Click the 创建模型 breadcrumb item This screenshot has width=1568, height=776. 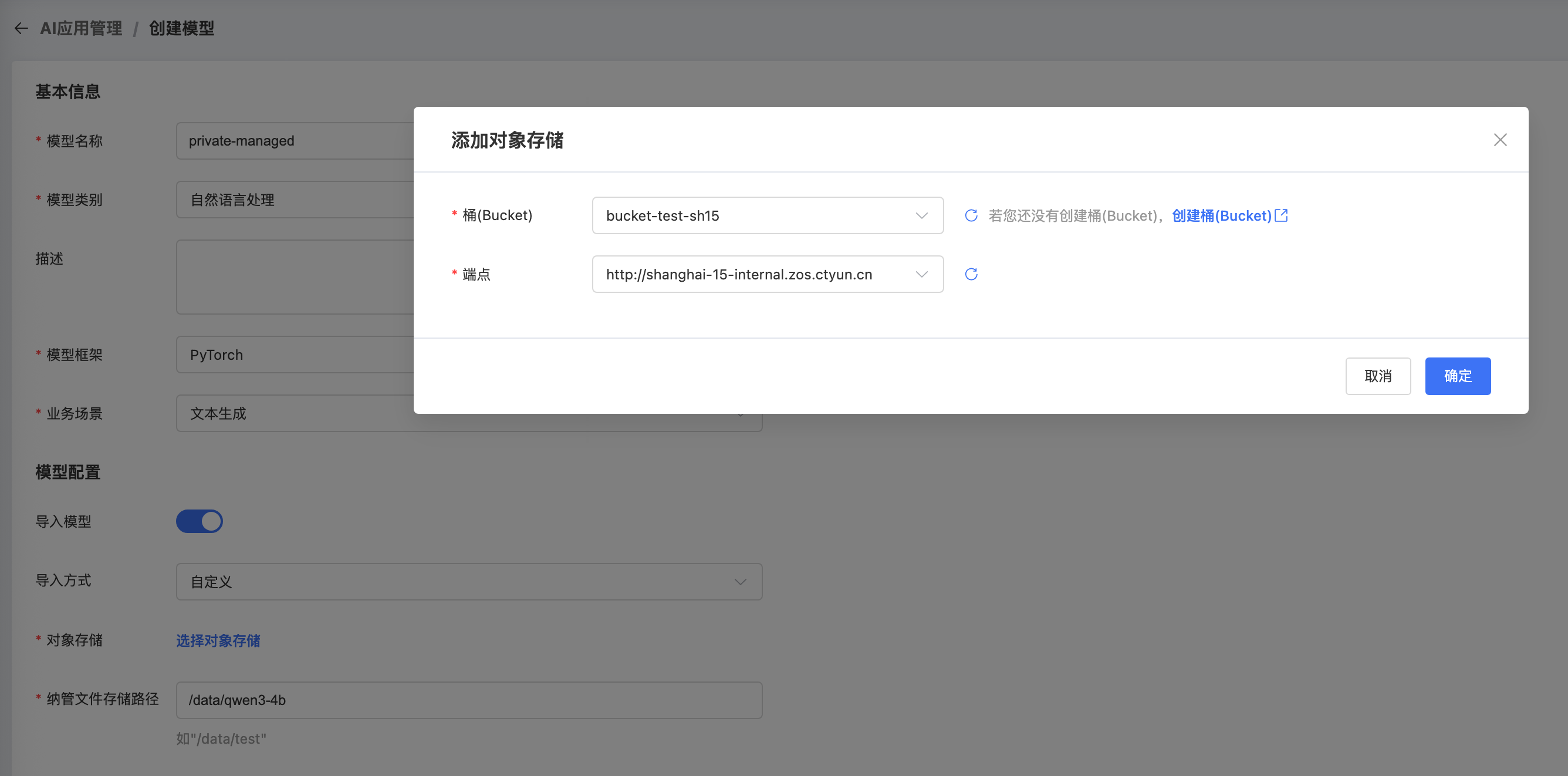[181, 28]
